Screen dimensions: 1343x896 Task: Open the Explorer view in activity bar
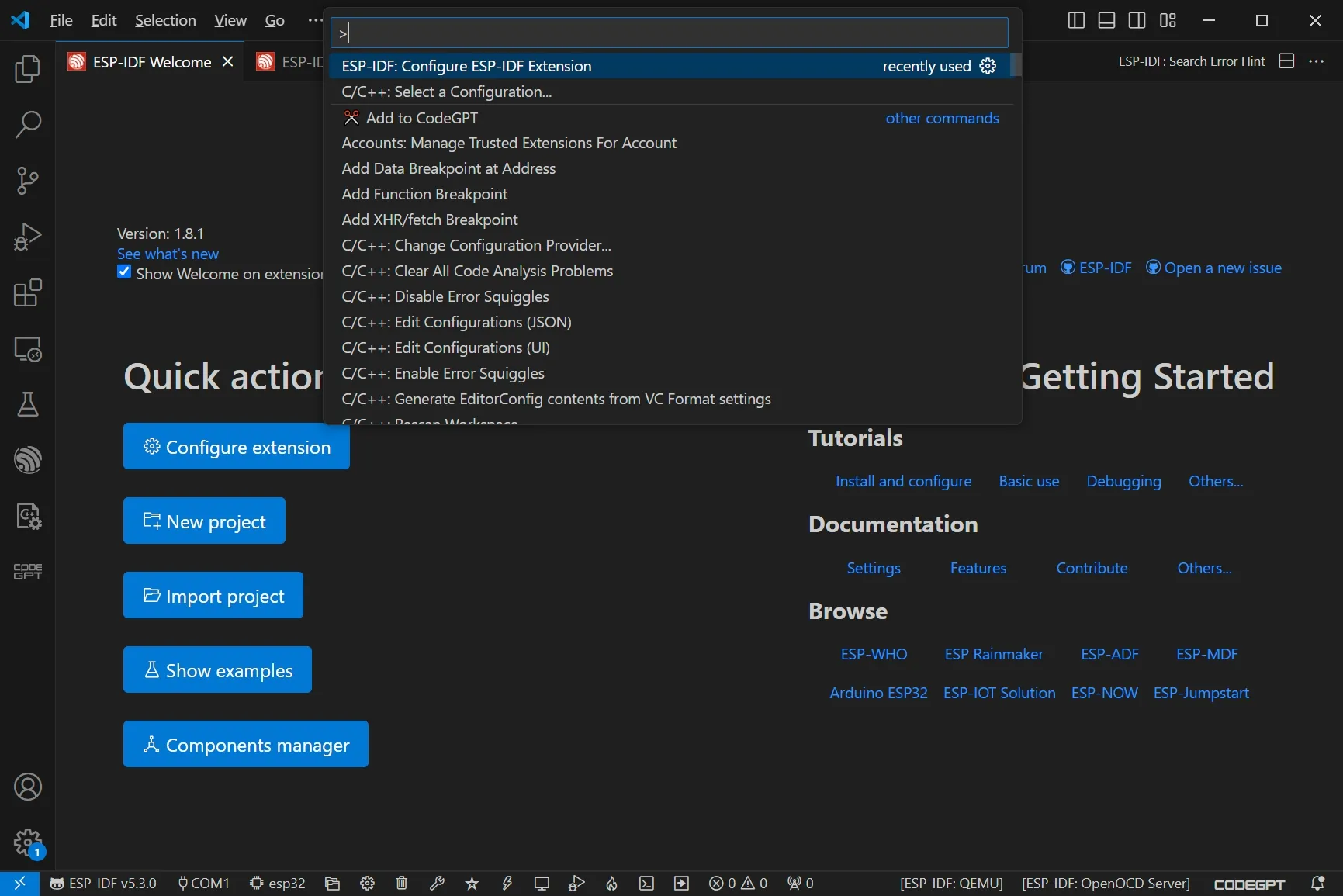[x=27, y=69]
